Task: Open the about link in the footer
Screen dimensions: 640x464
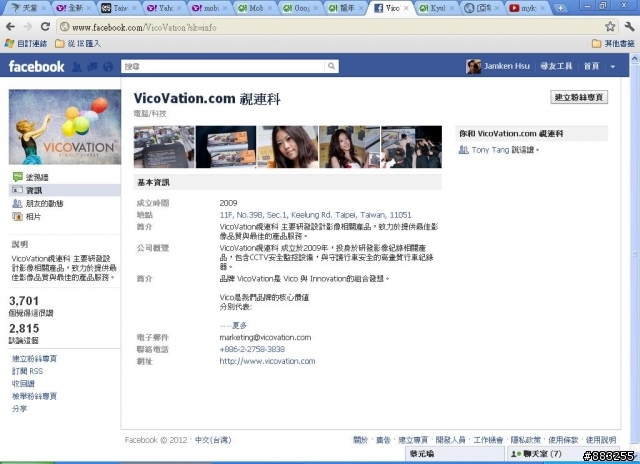Action: [360, 440]
